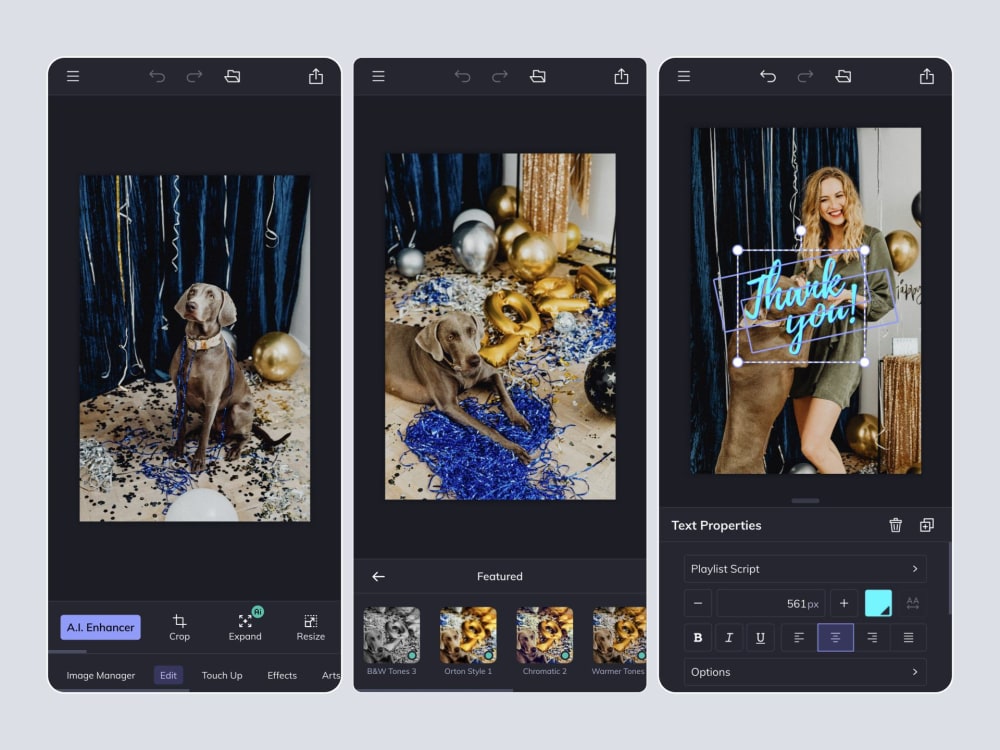The image size is (1000, 750).
Task: Switch to the Effects tab
Action: click(282, 675)
